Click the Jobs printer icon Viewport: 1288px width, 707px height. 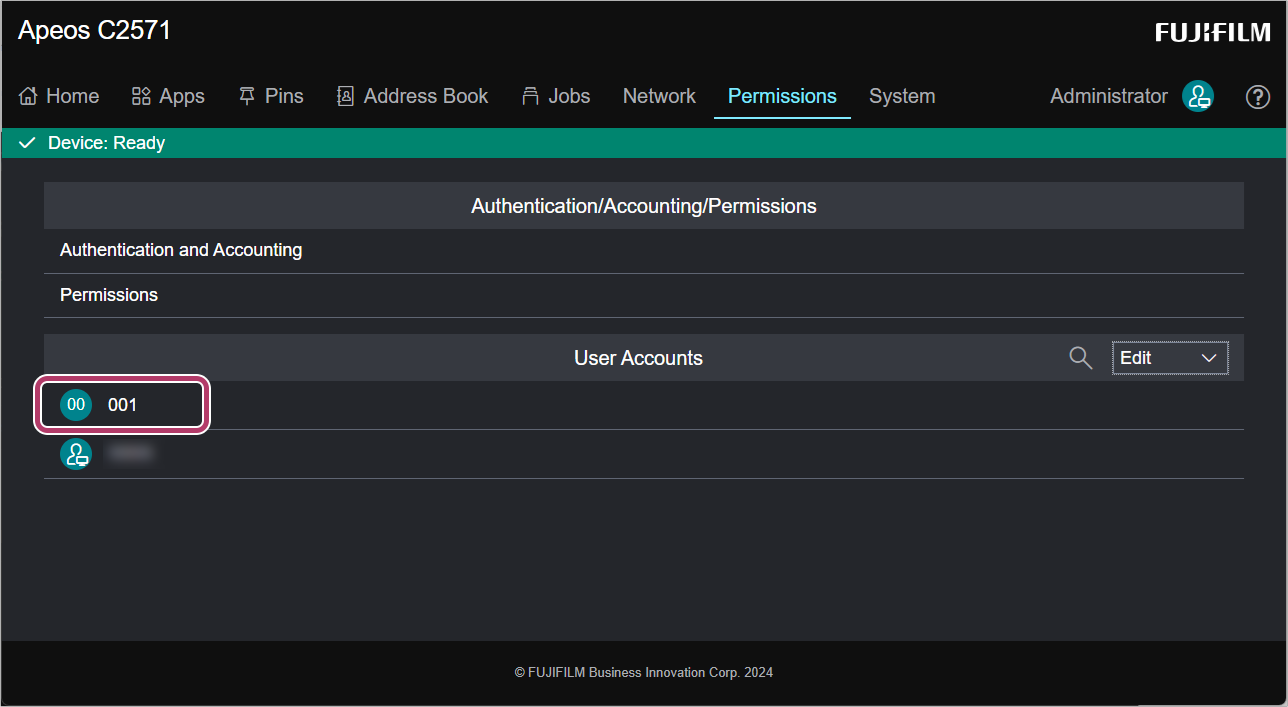coord(530,96)
